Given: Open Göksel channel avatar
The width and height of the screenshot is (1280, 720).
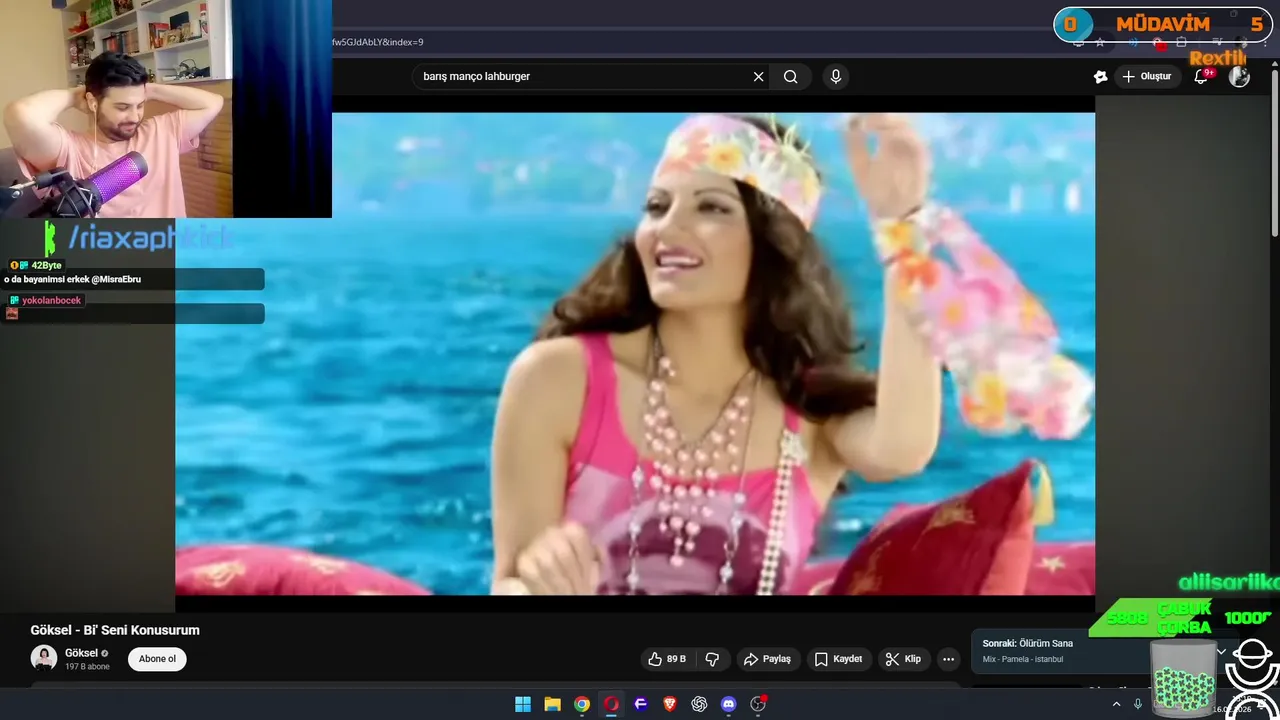Looking at the screenshot, I should click(44, 658).
